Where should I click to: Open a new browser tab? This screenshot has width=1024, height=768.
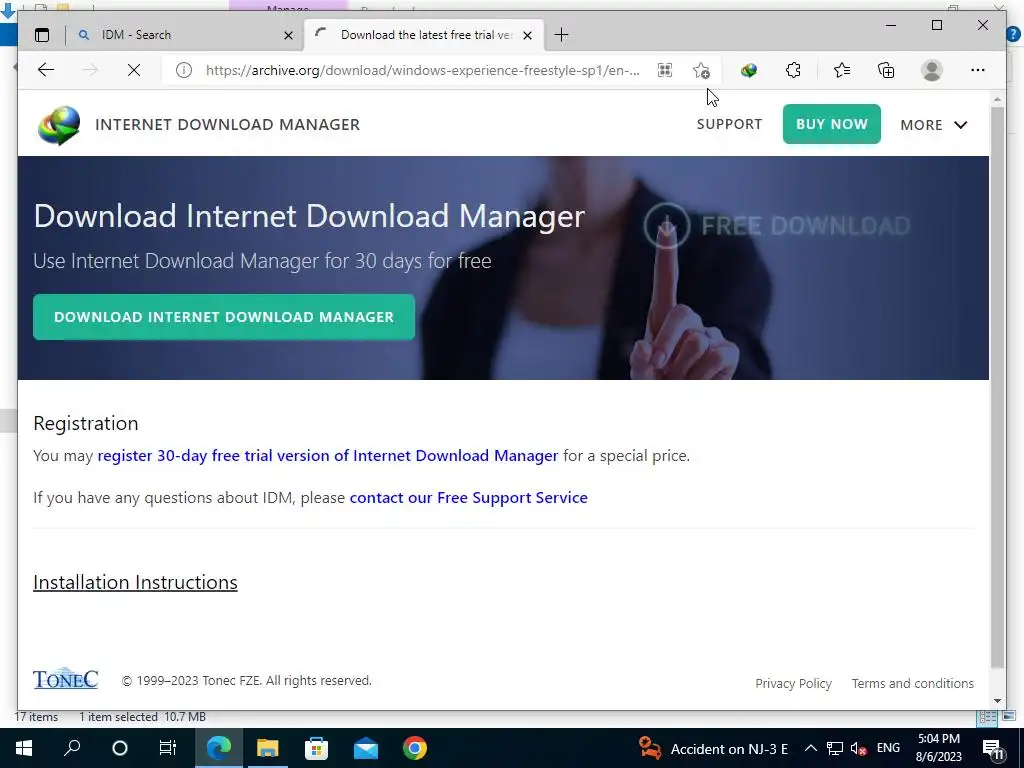pyautogui.click(x=561, y=35)
